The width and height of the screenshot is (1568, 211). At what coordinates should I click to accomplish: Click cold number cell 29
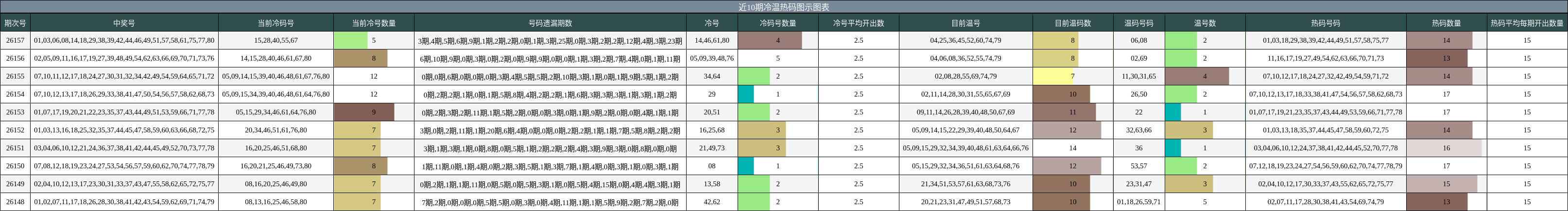click(711, 94)
